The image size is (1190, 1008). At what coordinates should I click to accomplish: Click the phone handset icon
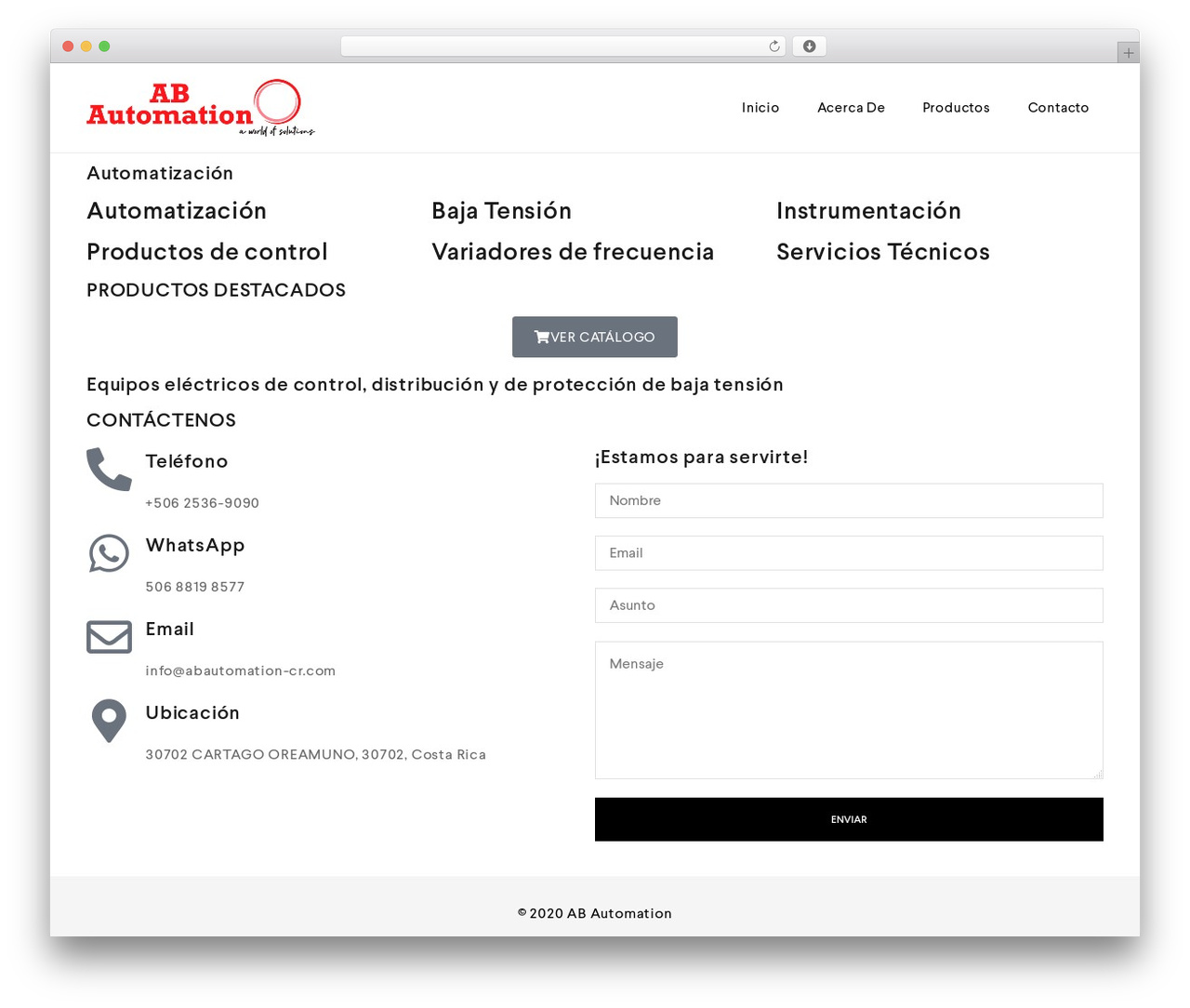(109, 469)
